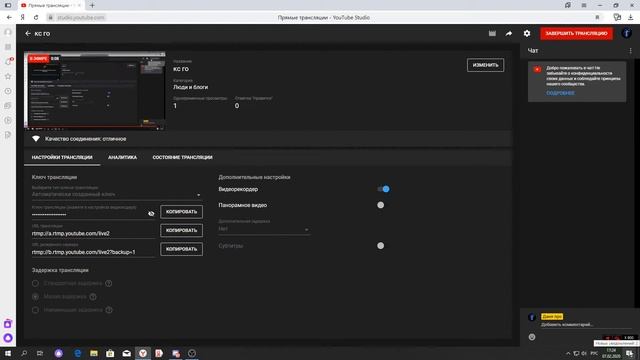This screenshot has width=640, height=360.
Task: Open sidebar notifications icon with red badge
Action: click(9, 61)
